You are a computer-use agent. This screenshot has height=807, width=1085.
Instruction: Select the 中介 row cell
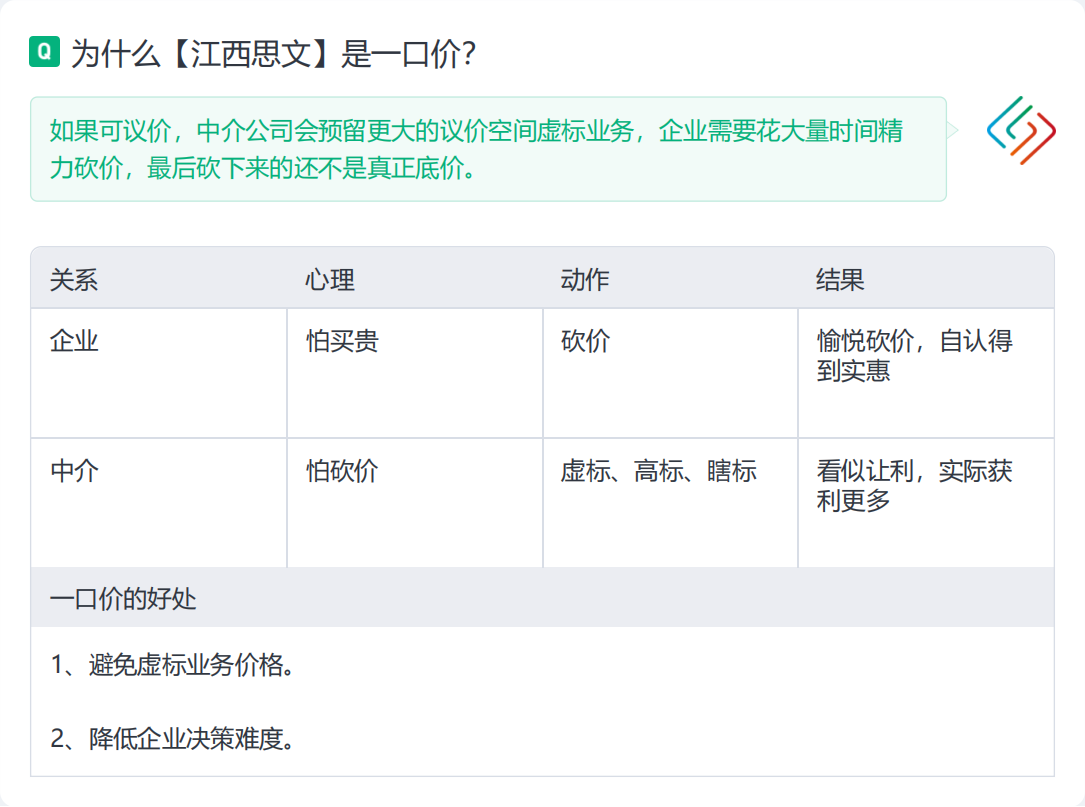pyautogui.click(x=75, y=471)
